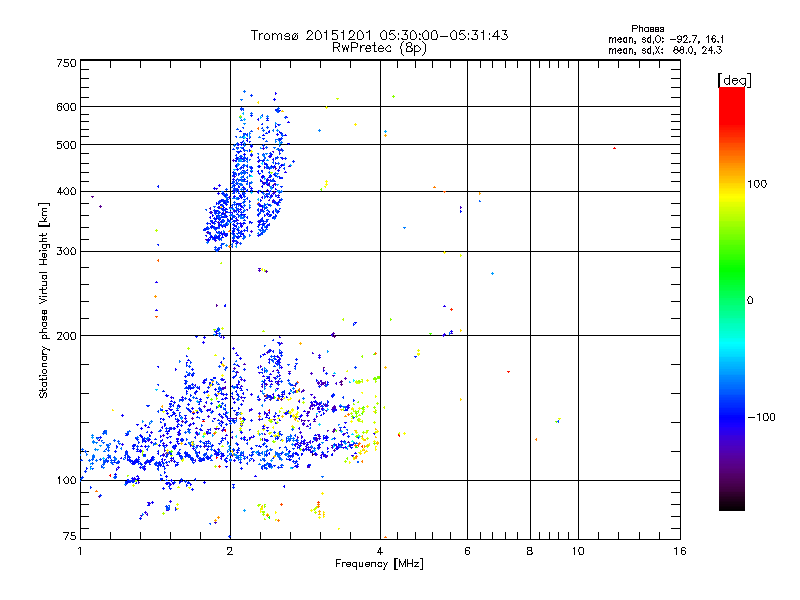Click the 'Phases' heading at top right
Viewport: 800px width, 600px height.
pyautogui.click(x=647, y=29)
